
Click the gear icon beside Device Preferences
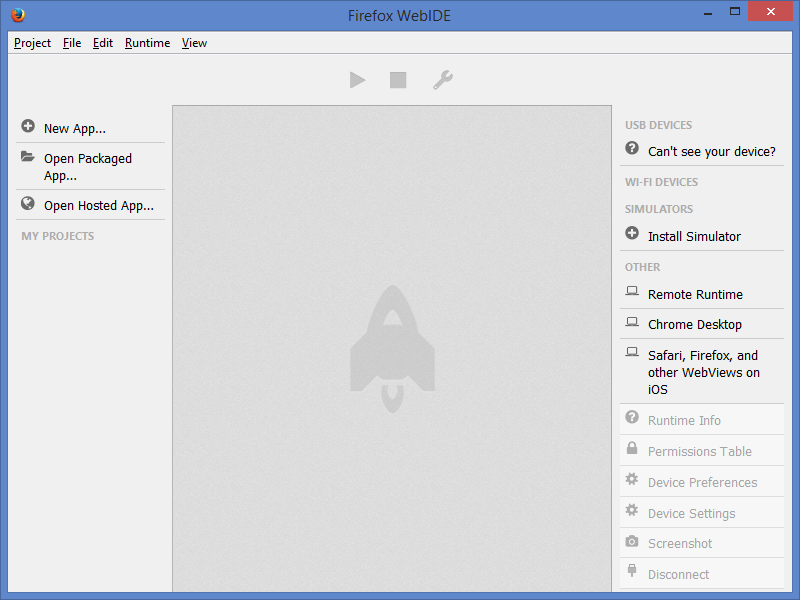coord(632,479)
